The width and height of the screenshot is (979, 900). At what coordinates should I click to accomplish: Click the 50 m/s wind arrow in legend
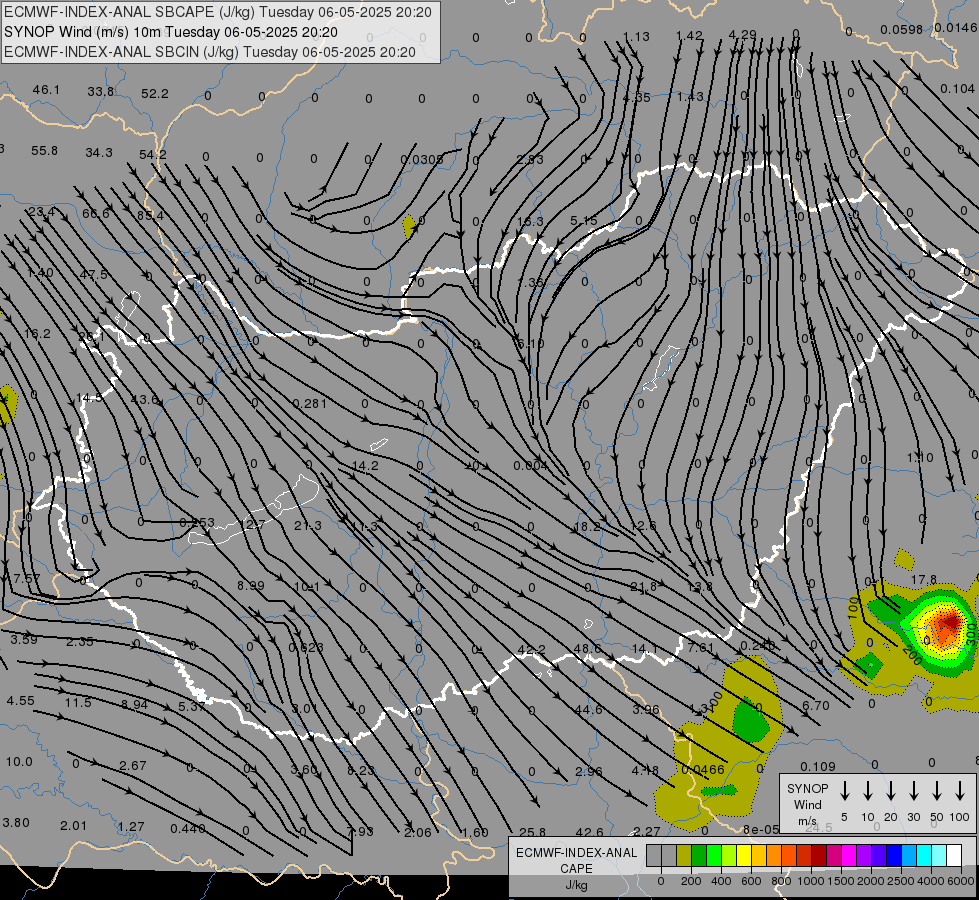pos(937,791)
